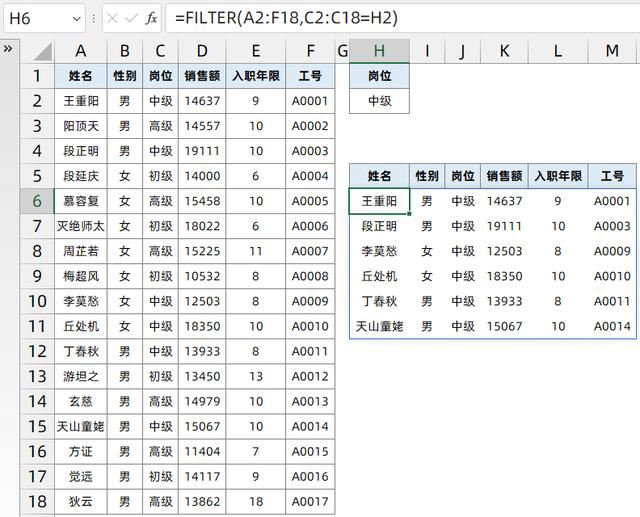Select cell A11 containing 丘处机
The image size is (640, 517).
79,326
